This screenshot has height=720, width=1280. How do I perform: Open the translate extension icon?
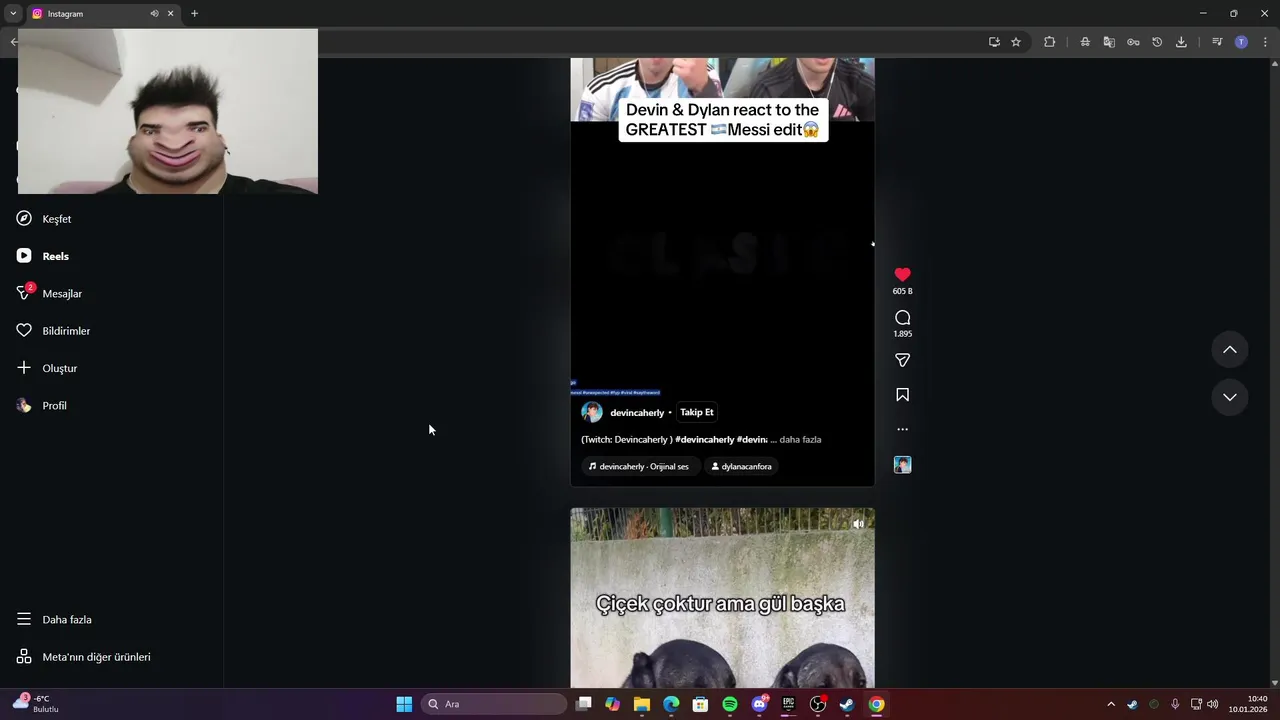1109,42
